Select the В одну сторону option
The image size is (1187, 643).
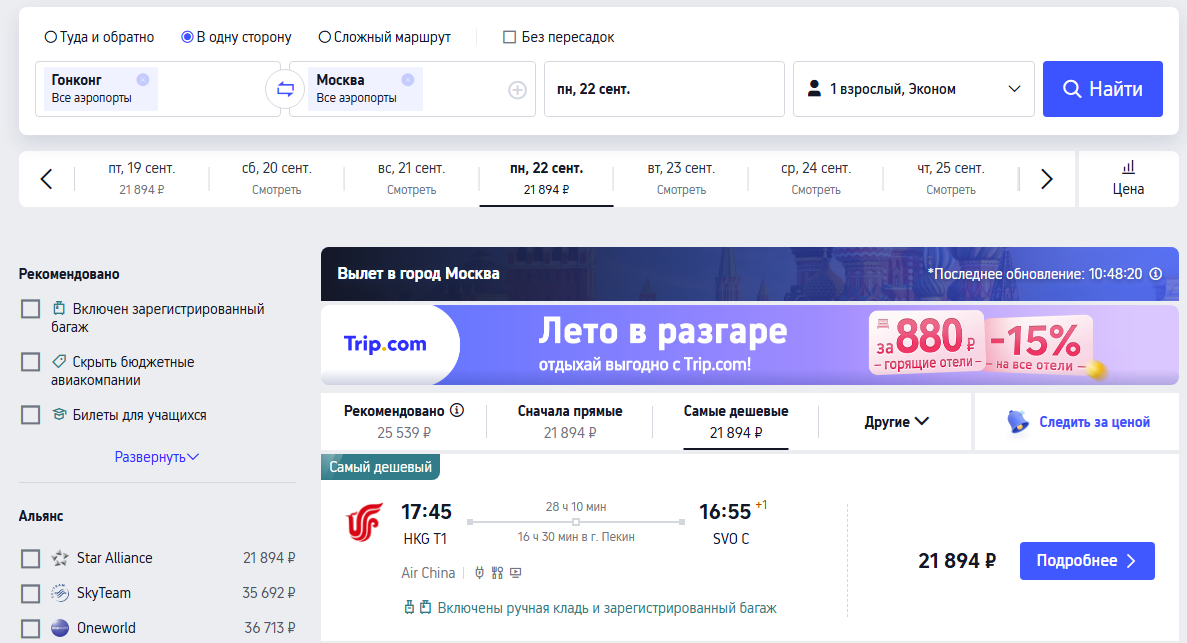[x=236, y=37]
